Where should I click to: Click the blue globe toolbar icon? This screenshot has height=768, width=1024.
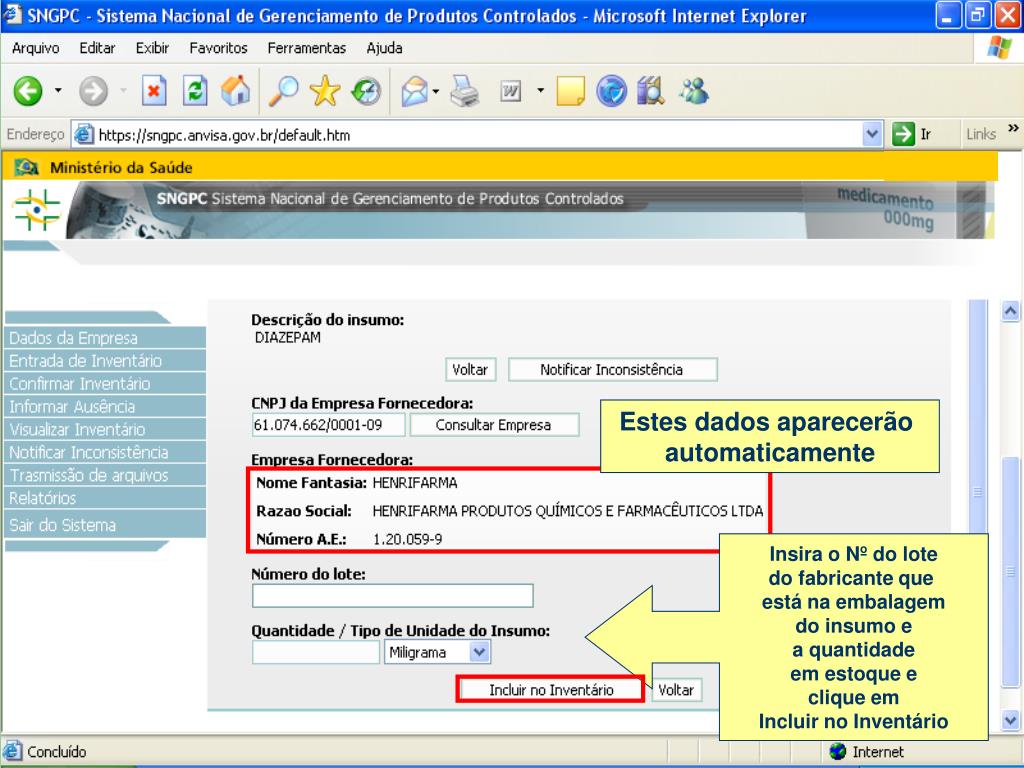pos(611,91)
